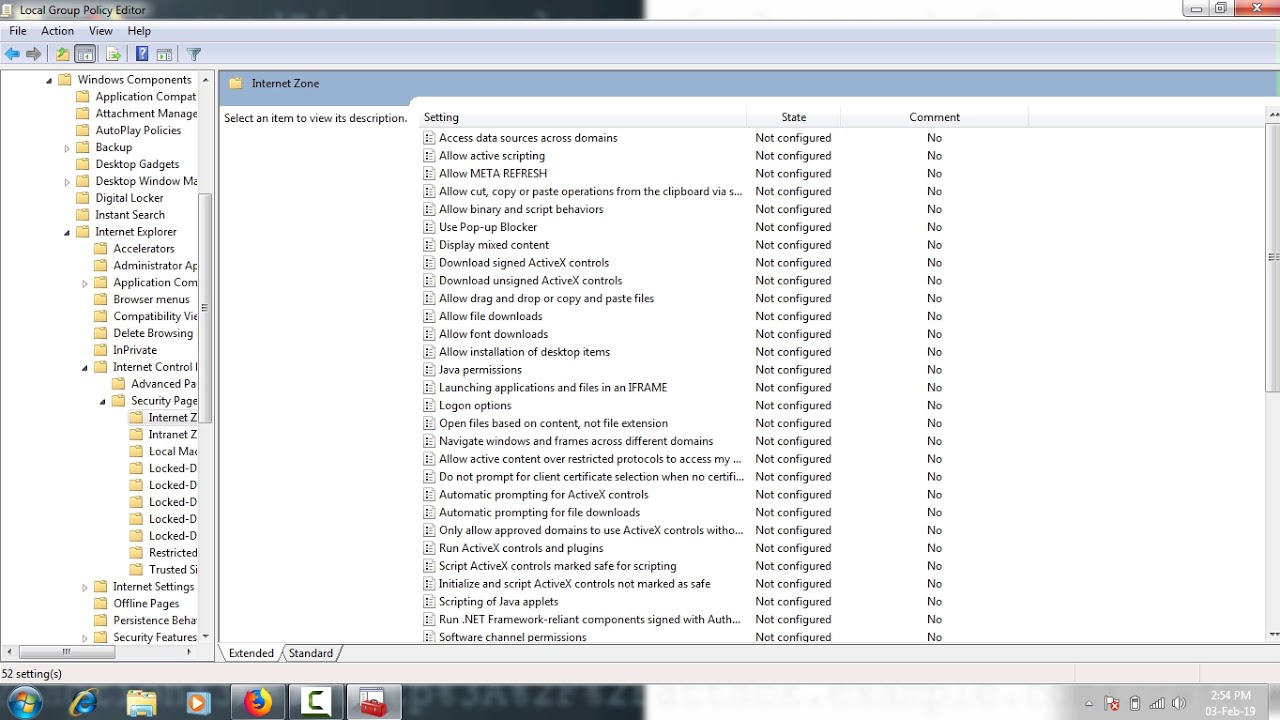Click folder icon next to InPrivate
Screen dimensions: 1280x720
pyautogui.click(x=101, y=350)
